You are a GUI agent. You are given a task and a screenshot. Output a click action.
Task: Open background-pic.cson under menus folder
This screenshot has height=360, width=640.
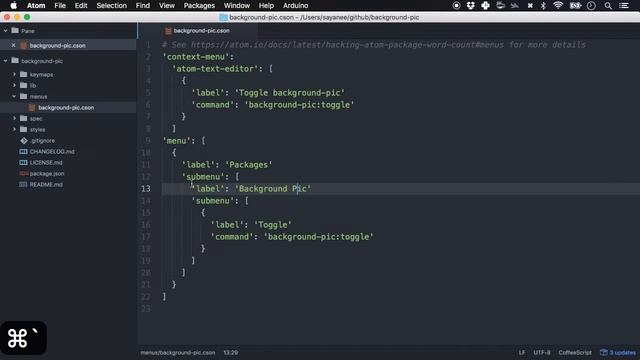point(66,107)
